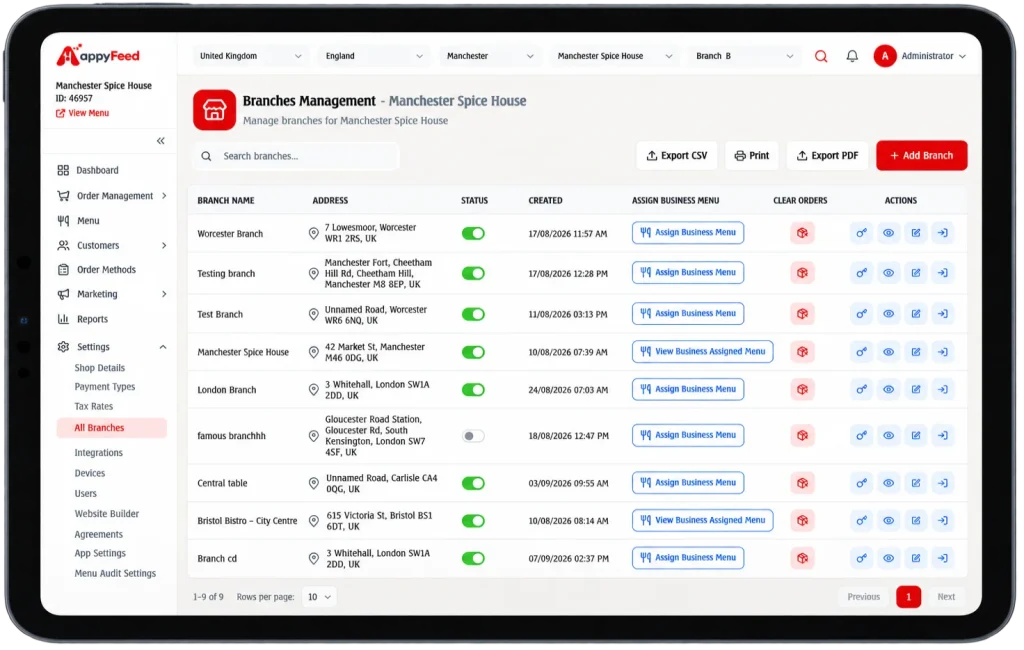1024x650 pixels.
Task: Click the location pin for Test Branch address
Action: click(x=313, y=314)
